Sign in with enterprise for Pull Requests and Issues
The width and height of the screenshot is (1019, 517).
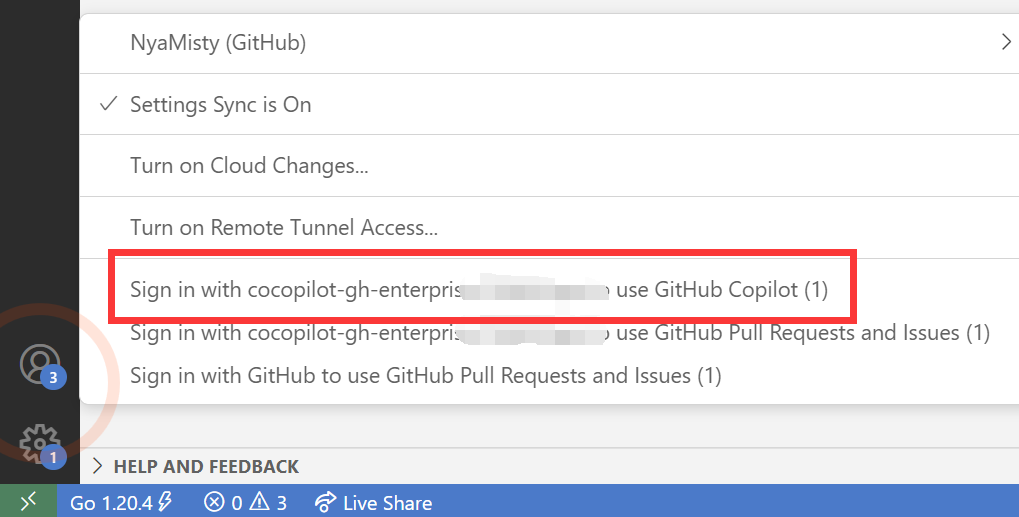[x=560, y=333]
